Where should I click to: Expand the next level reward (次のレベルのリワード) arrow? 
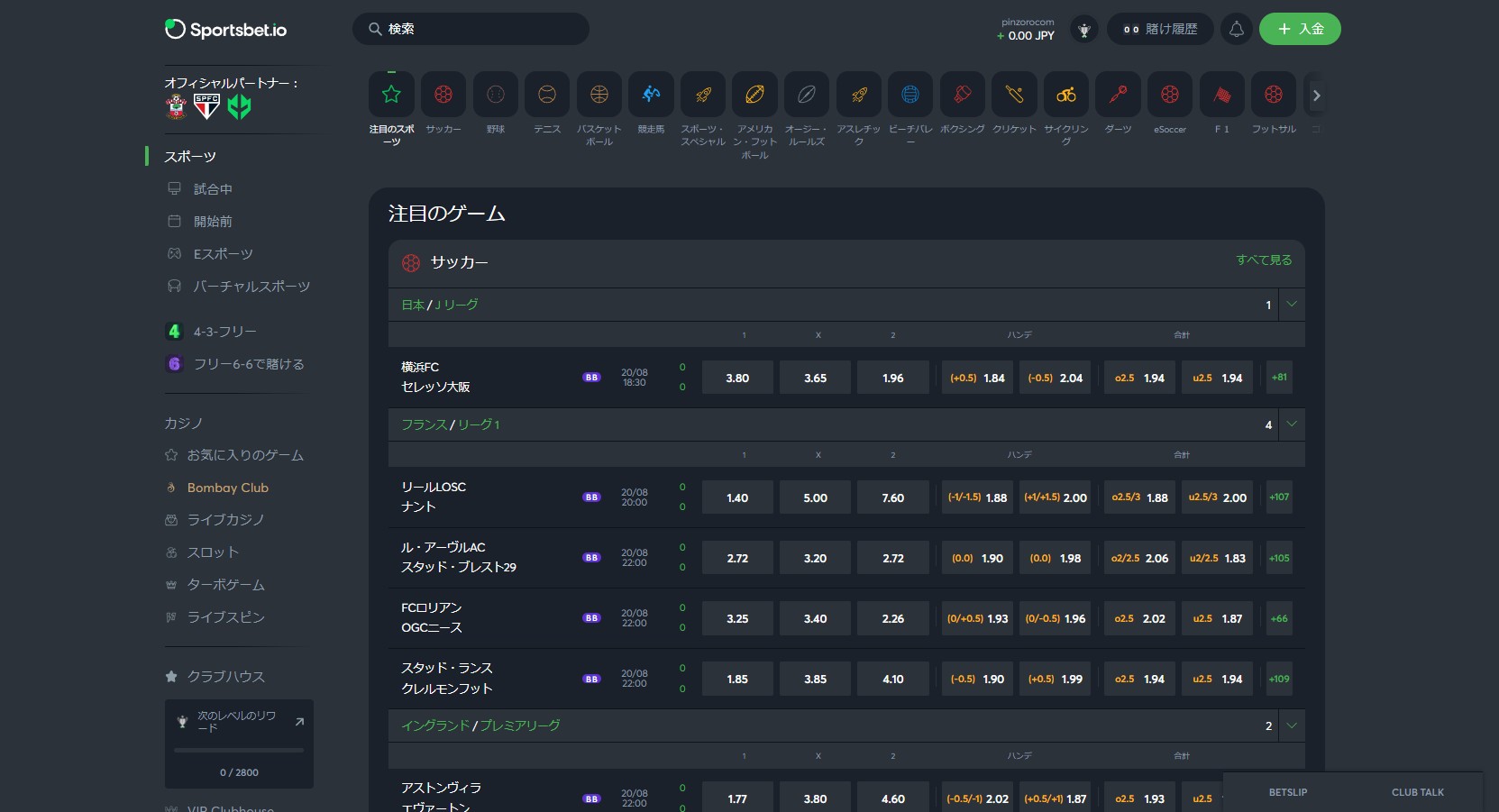(299, 722)
